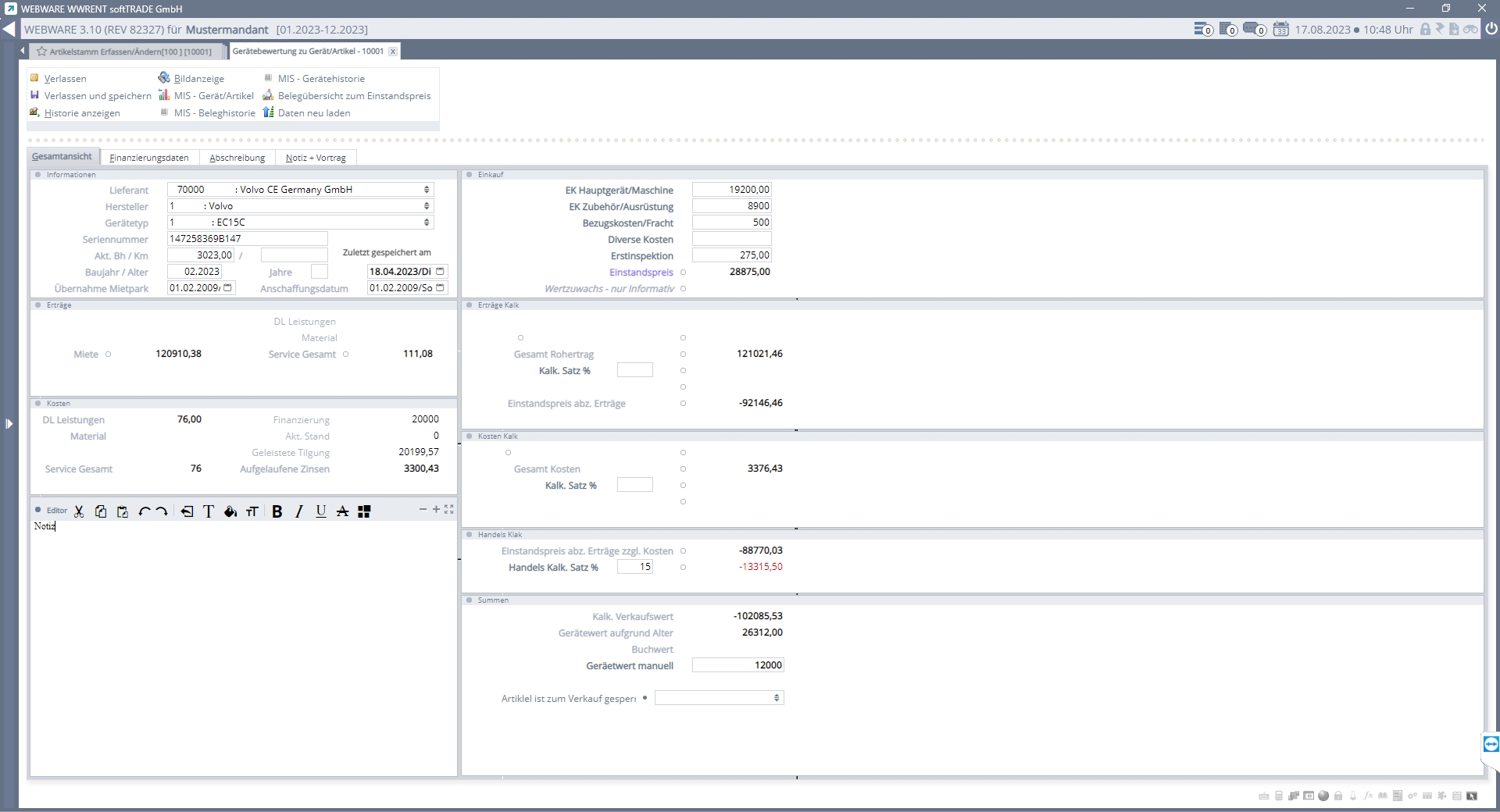Viewport: 1500px width, 812px height.
Task: Open the font size tool in editor
Action: 252,511
